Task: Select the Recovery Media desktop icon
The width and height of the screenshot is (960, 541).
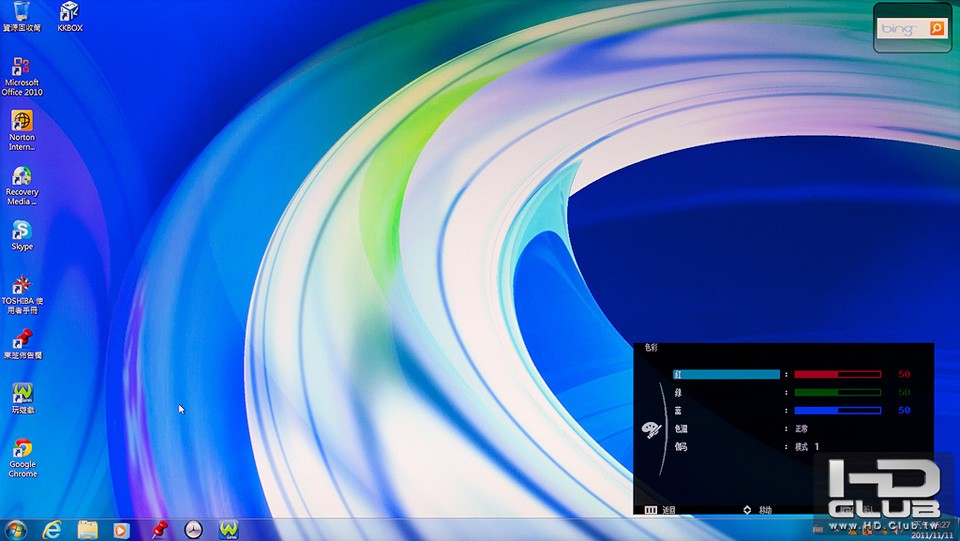Action: point(22,185)
